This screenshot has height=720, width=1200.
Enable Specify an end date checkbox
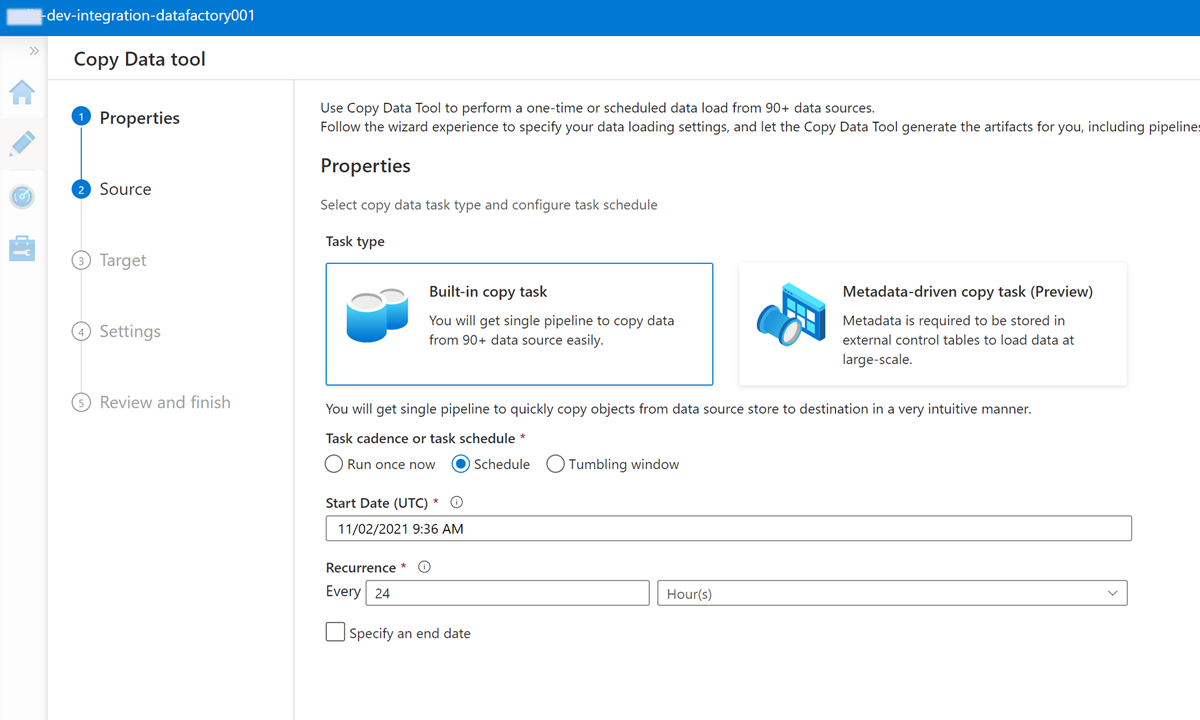(335, 632)
